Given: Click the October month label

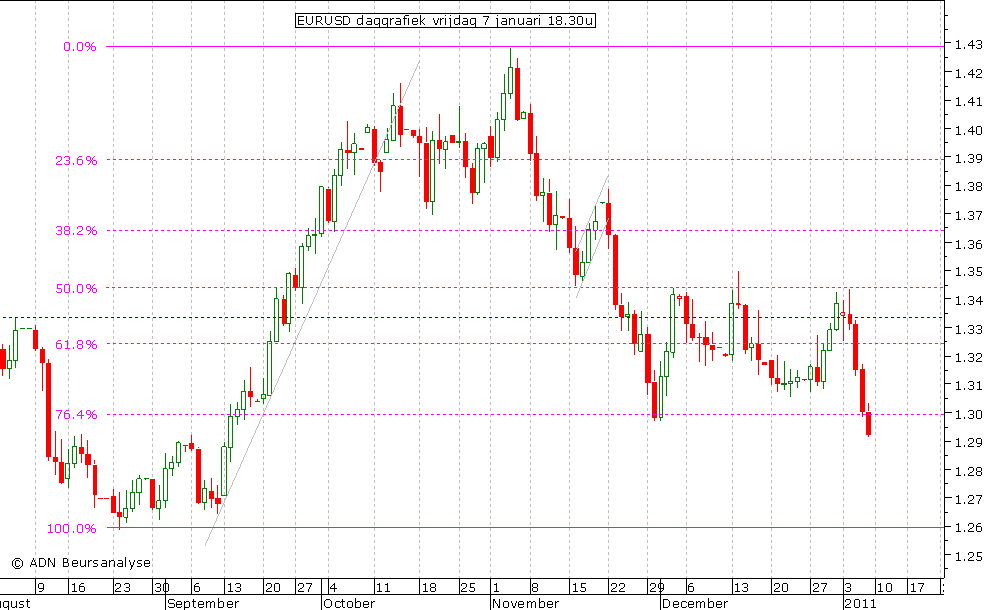Looking at the screenshot, I should [x=349, y=604].
